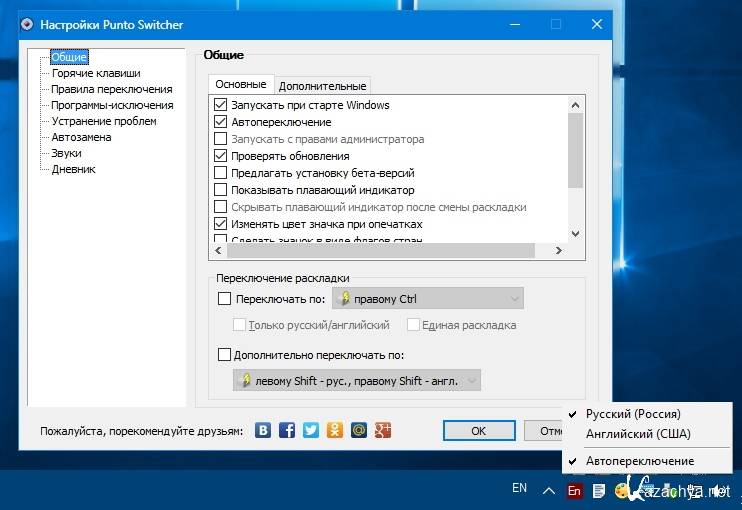Share via the Google+ icon

point(383,430)
